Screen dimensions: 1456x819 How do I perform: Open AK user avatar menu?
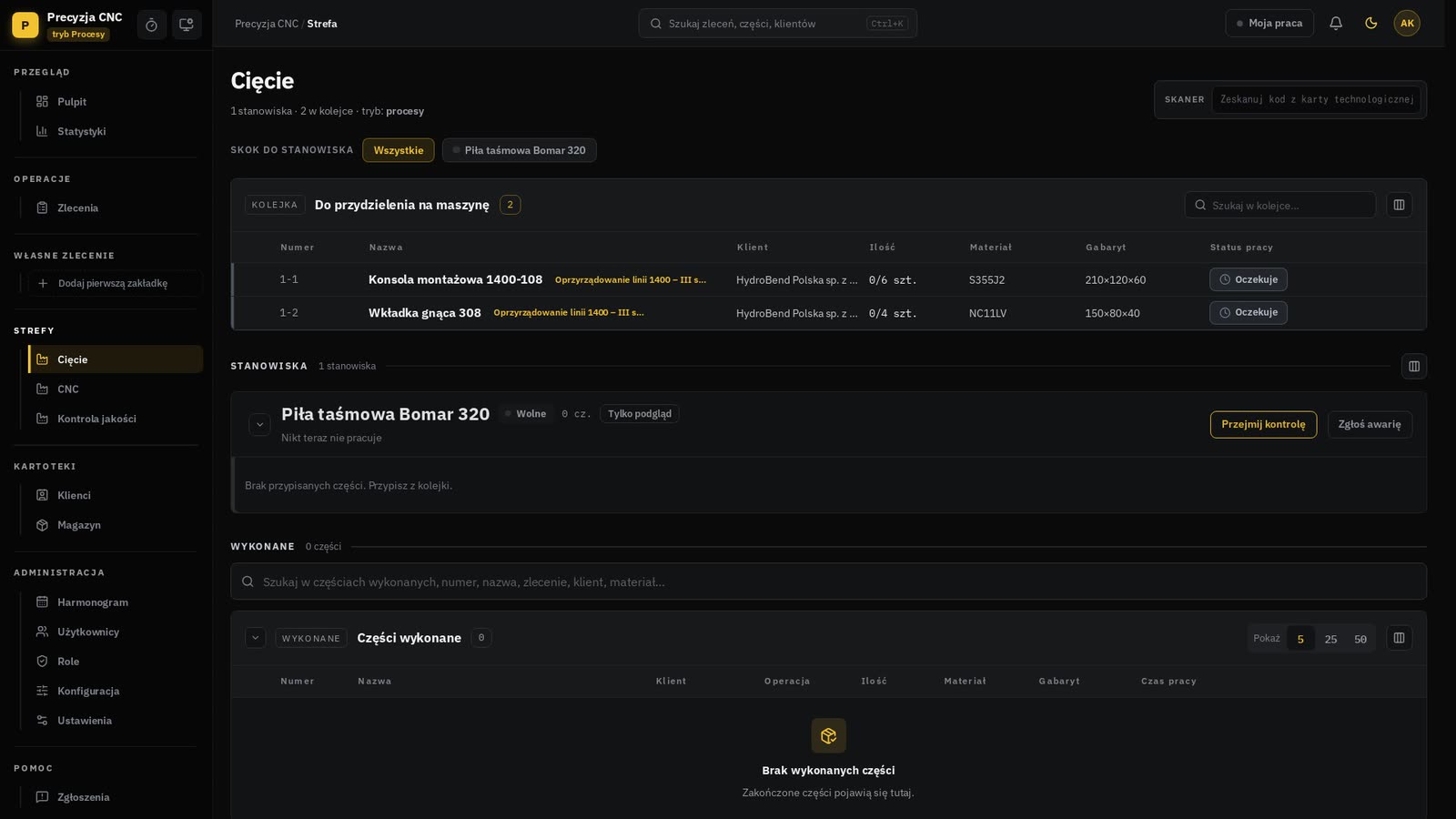pyautogui.click(x=1407, y=24)
